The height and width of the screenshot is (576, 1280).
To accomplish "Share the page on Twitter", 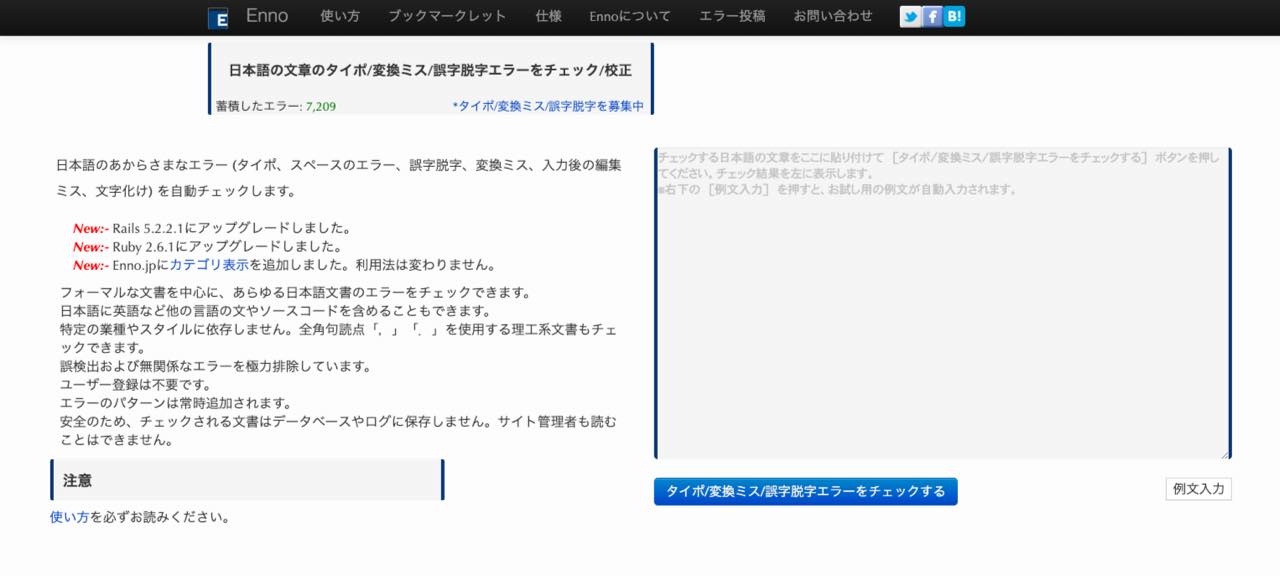I will coord(910,16).
